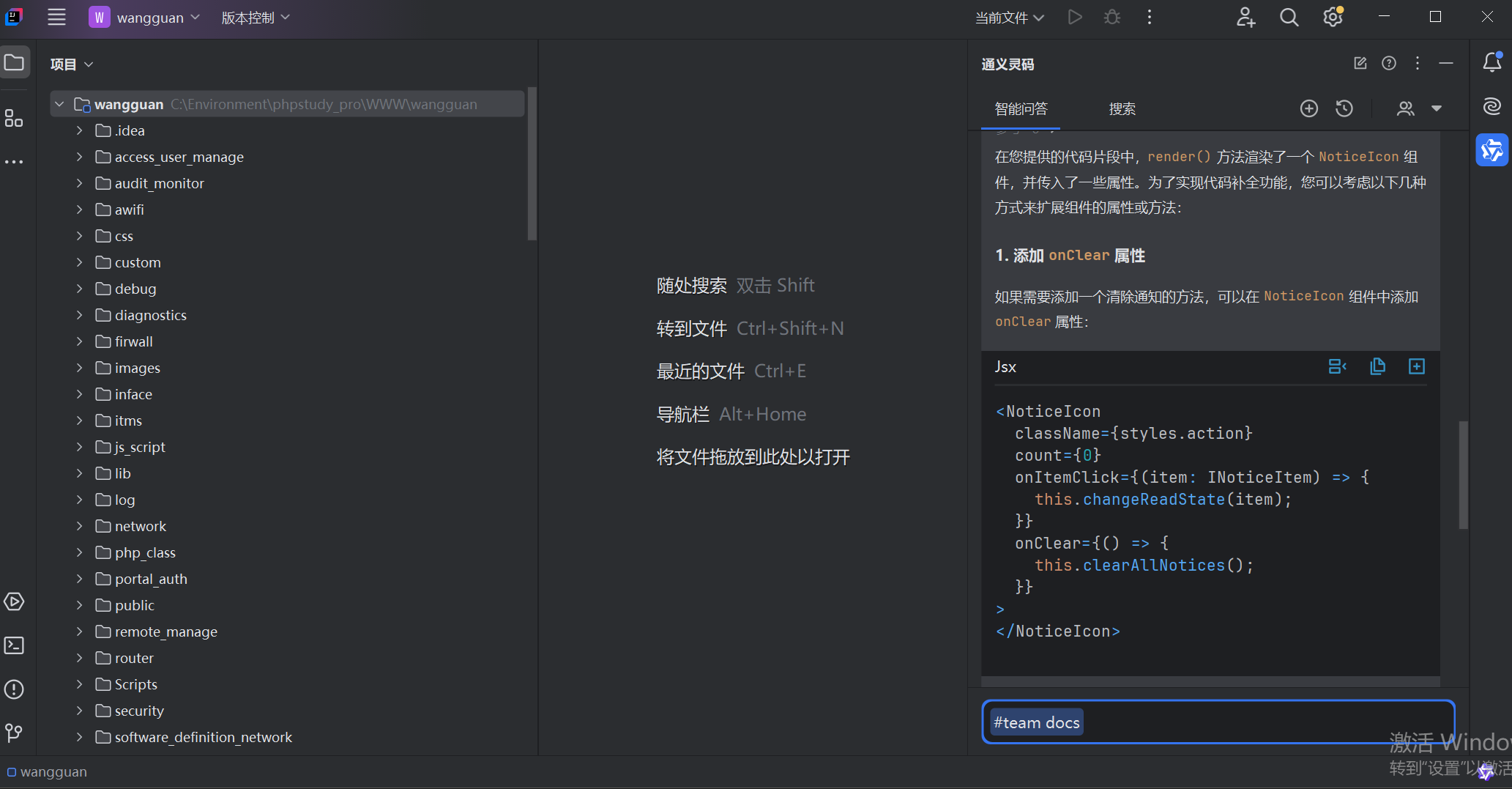Open the Terminal tool window
The width and height of the screenshot is (1512, 789).
tap(14, 645)
